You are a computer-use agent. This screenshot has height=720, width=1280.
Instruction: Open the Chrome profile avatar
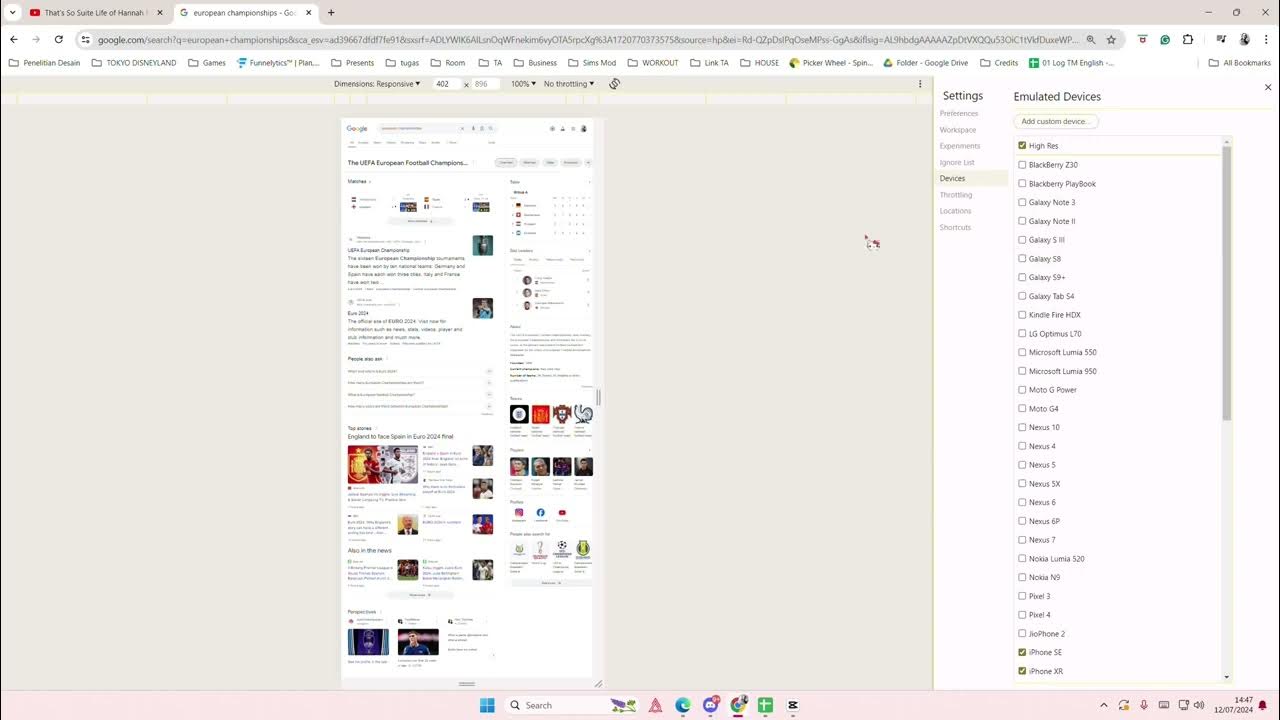(x=1244, y=40)
